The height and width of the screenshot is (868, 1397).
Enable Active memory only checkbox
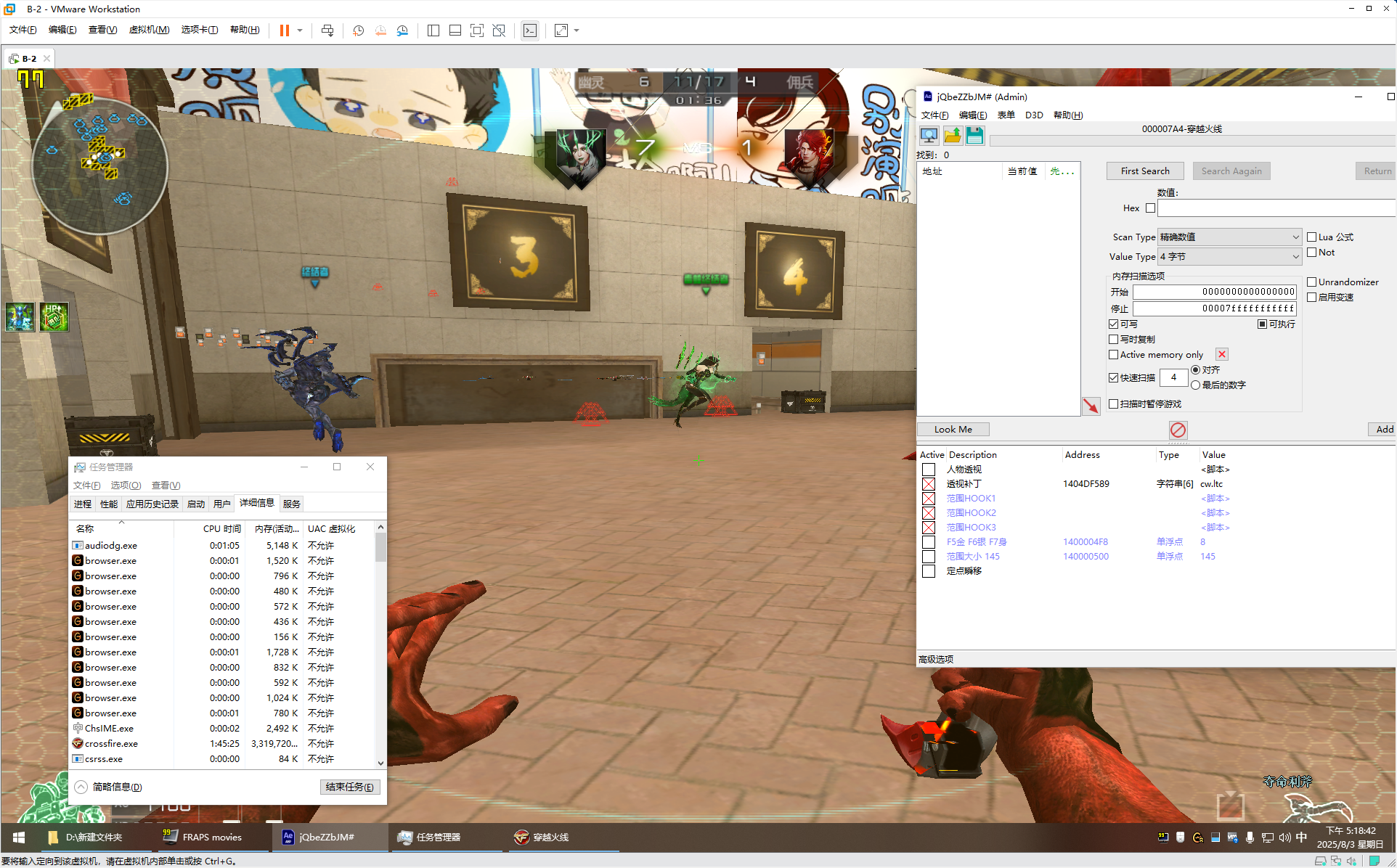(1114, 355)
